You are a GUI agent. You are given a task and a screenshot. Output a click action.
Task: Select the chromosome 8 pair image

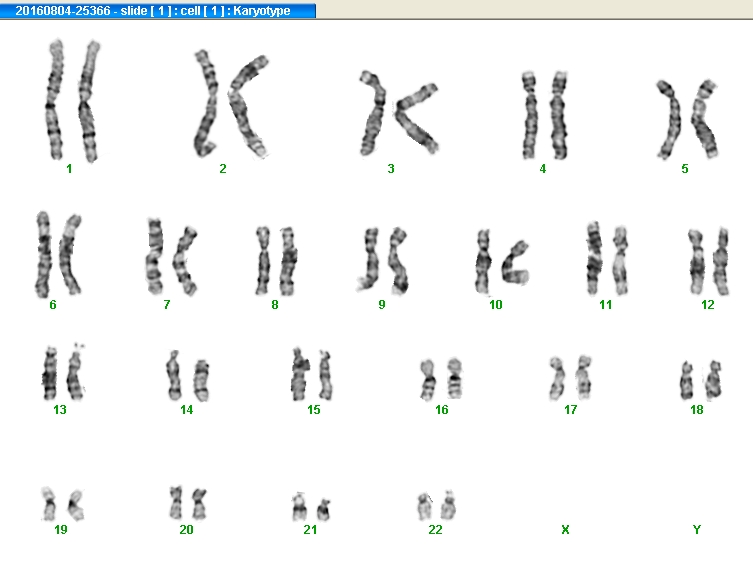[276, 261]
